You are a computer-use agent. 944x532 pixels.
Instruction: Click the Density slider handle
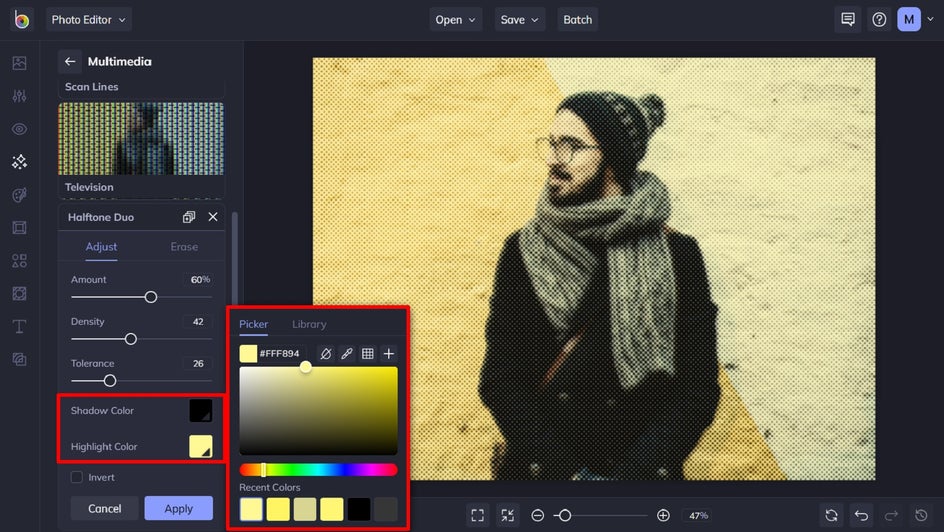(131, 339)
